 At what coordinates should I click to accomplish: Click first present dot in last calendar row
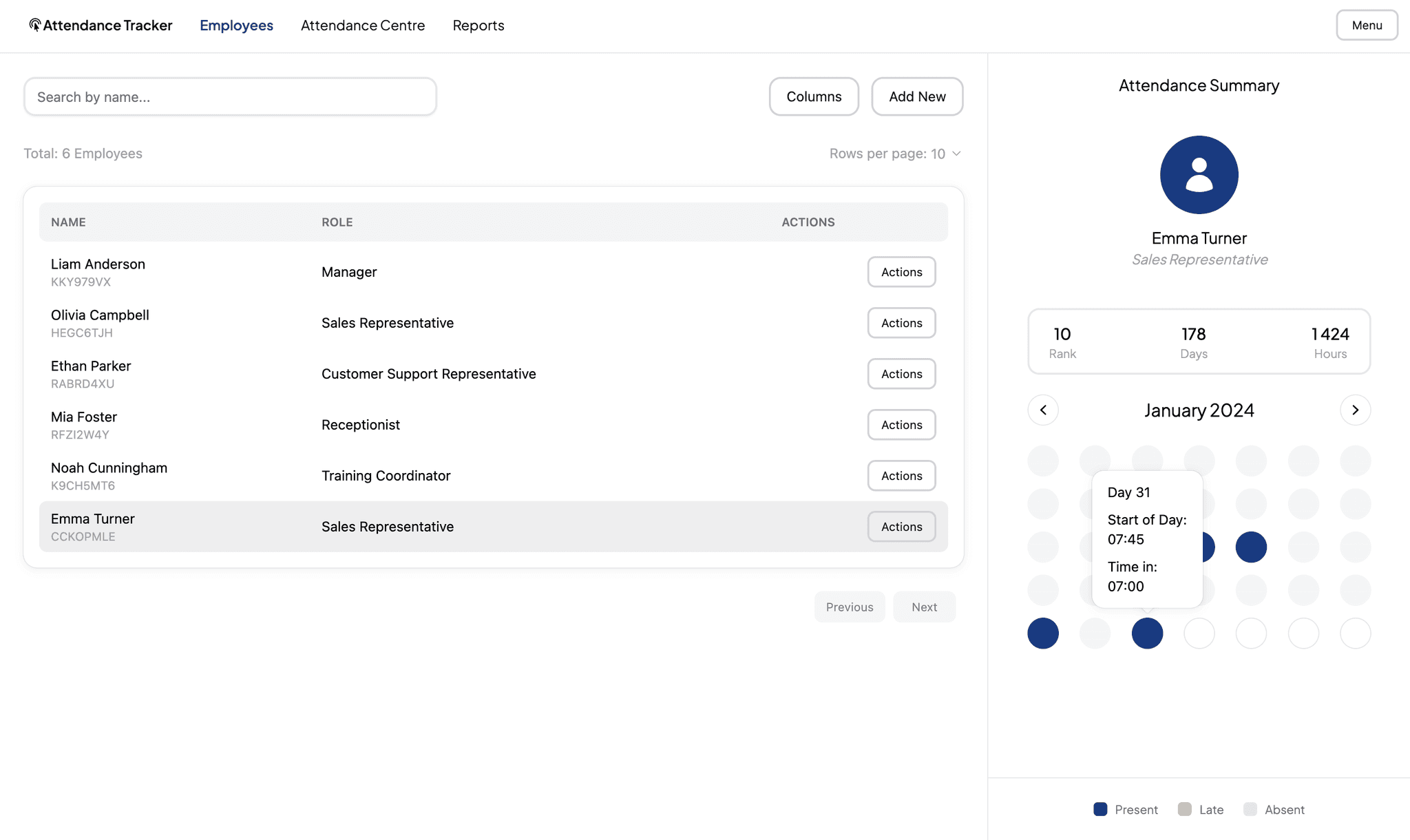(1043, 633)
